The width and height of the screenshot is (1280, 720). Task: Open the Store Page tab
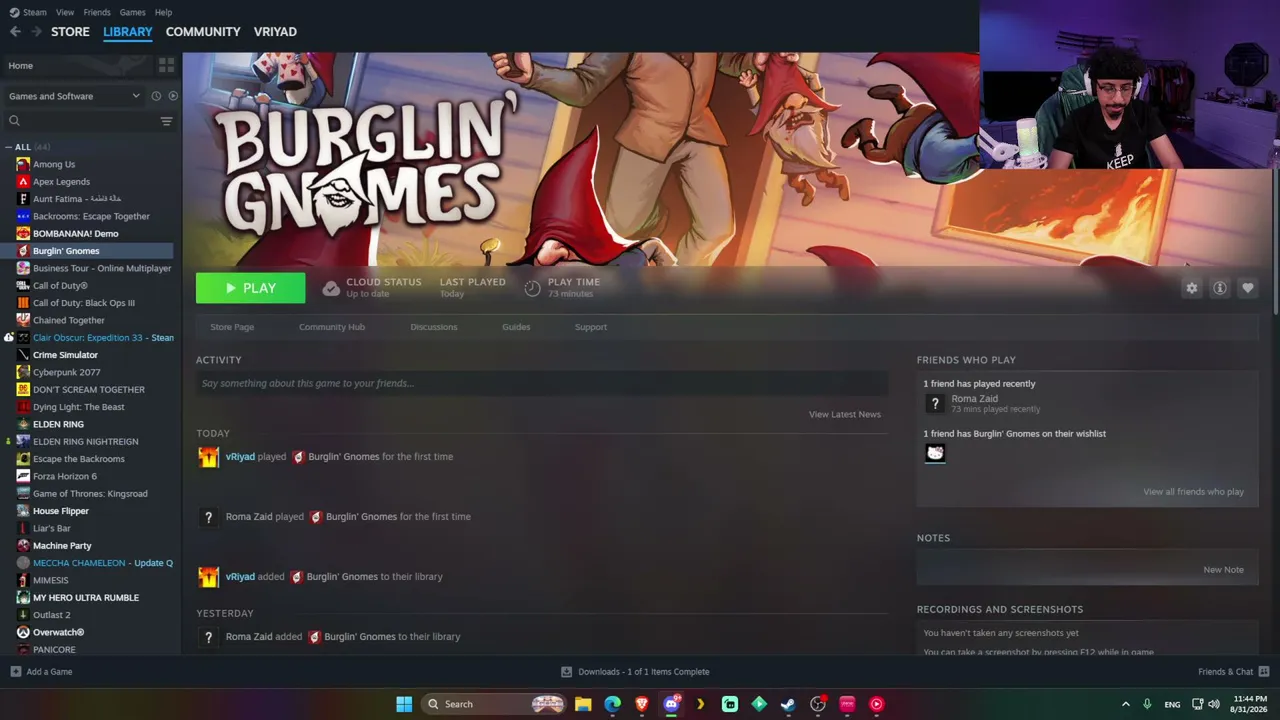pos(232,327)
